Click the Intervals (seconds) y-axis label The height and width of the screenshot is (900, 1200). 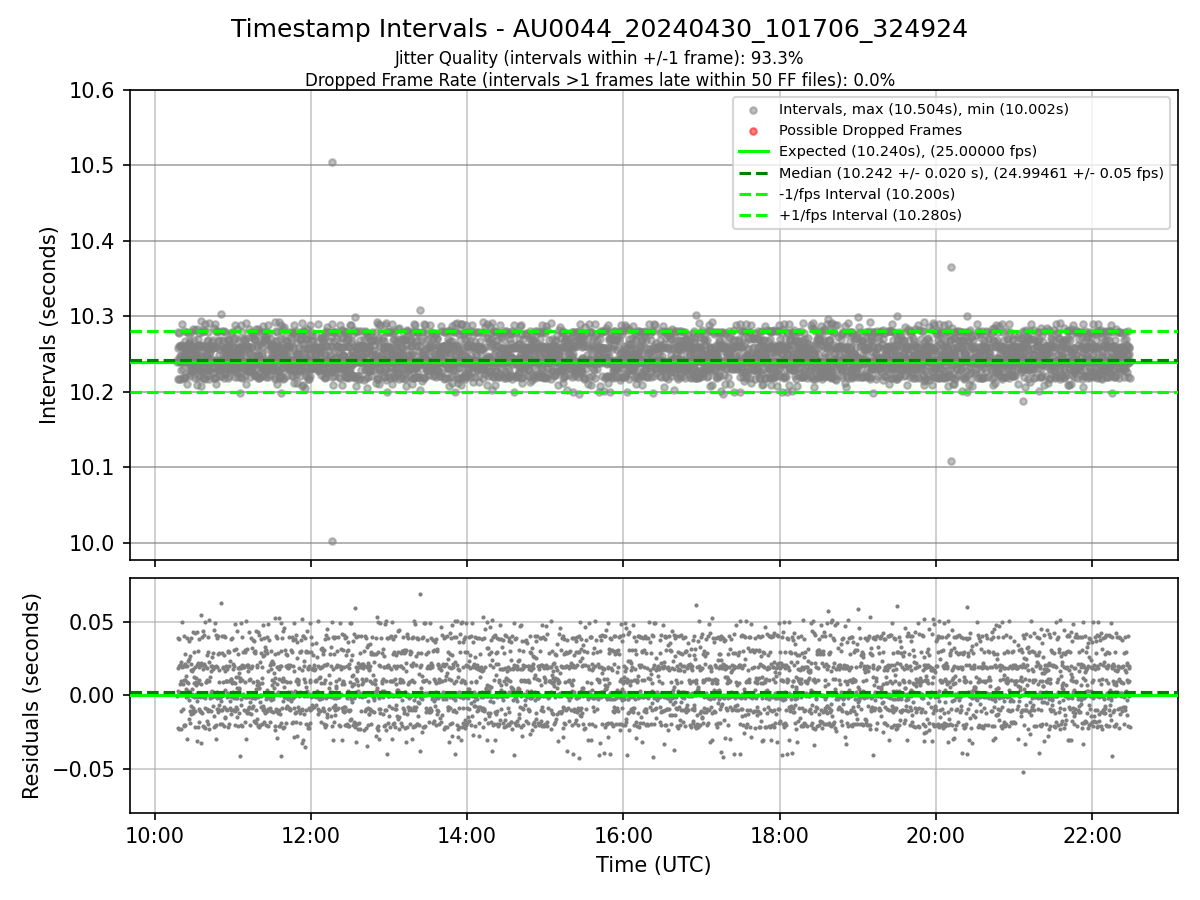tap(49, 325)
